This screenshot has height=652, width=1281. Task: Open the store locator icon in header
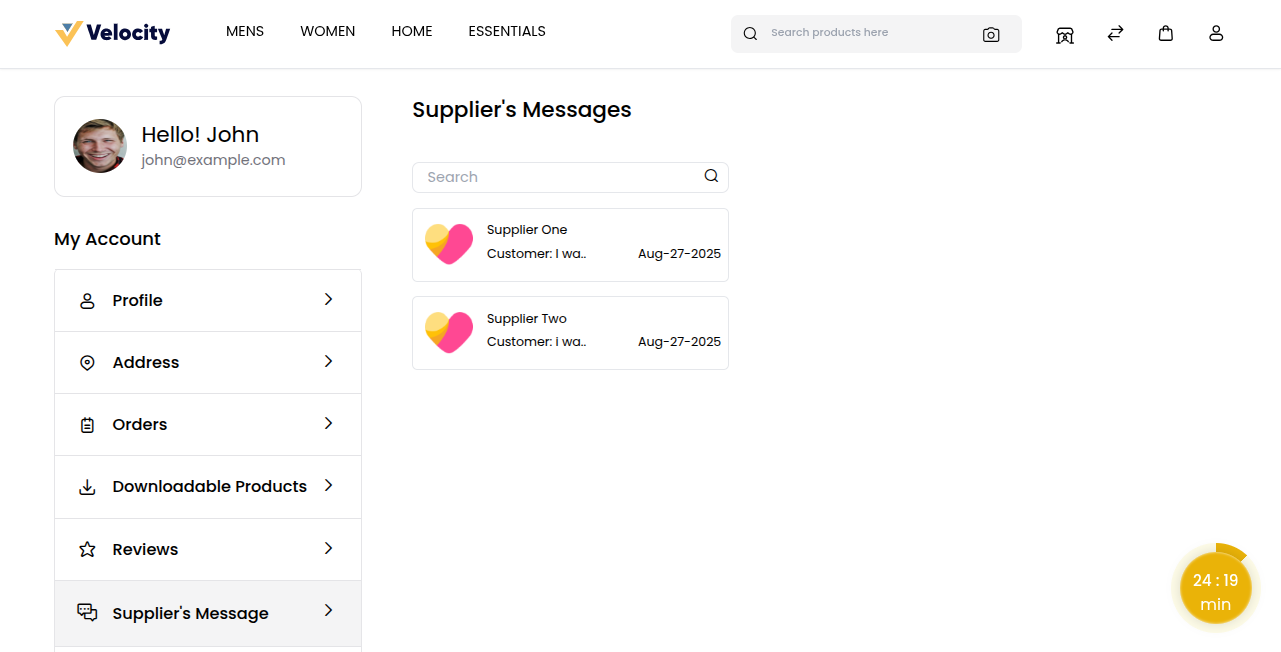pyautogui.click(x=1065, y=33)
